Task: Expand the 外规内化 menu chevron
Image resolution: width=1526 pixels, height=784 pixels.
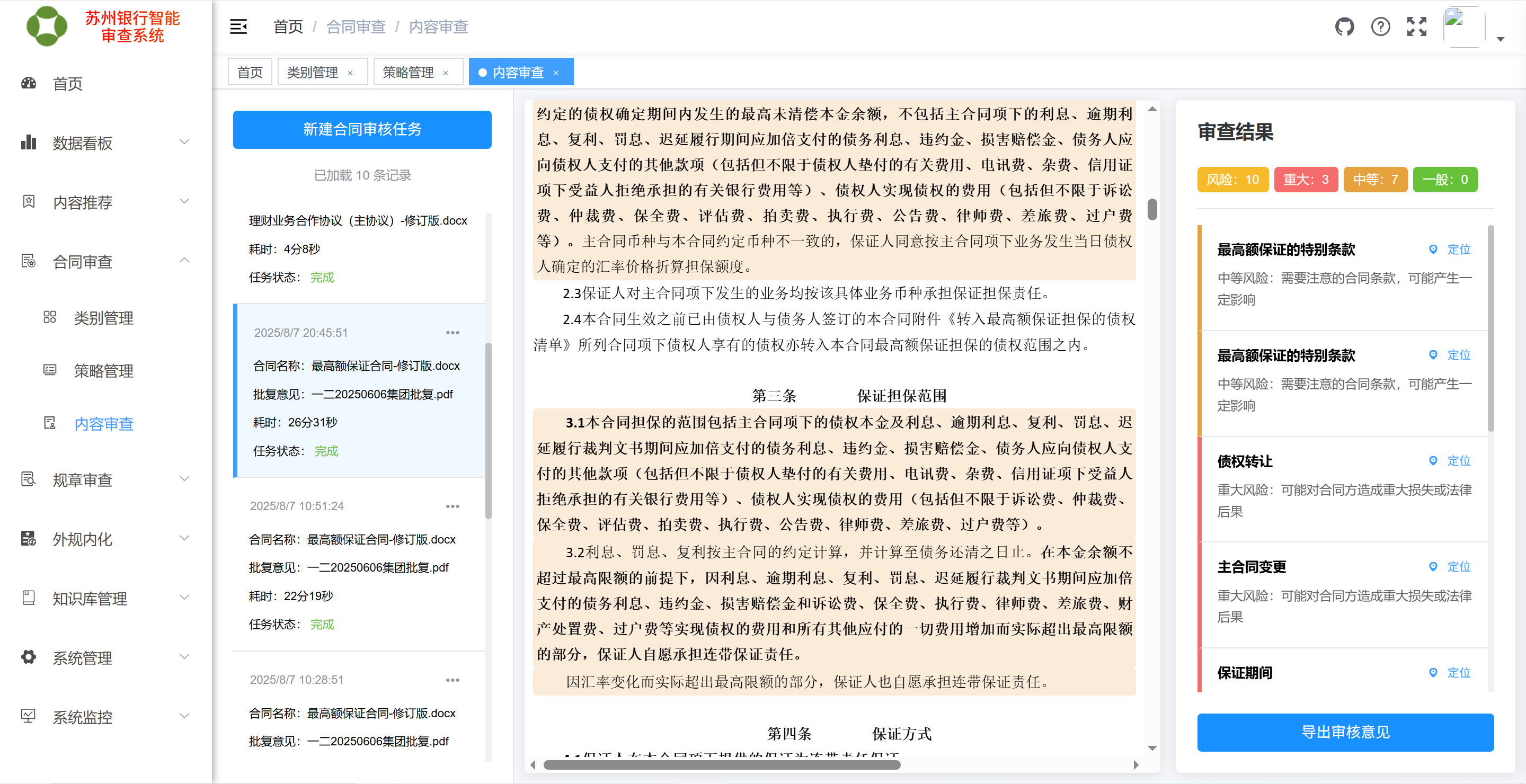Action: pyautogui.click(x=184, y=538)
